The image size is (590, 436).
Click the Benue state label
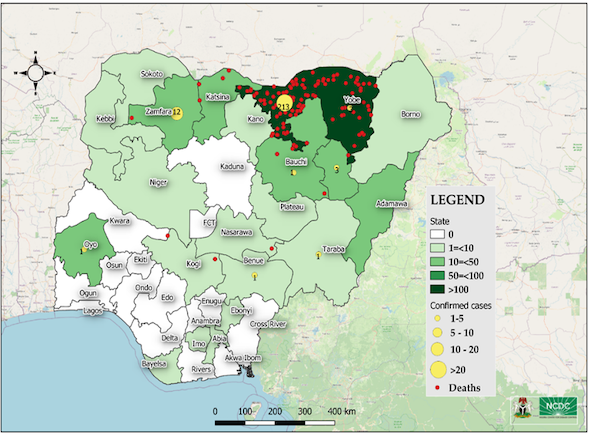click(253, 260)
